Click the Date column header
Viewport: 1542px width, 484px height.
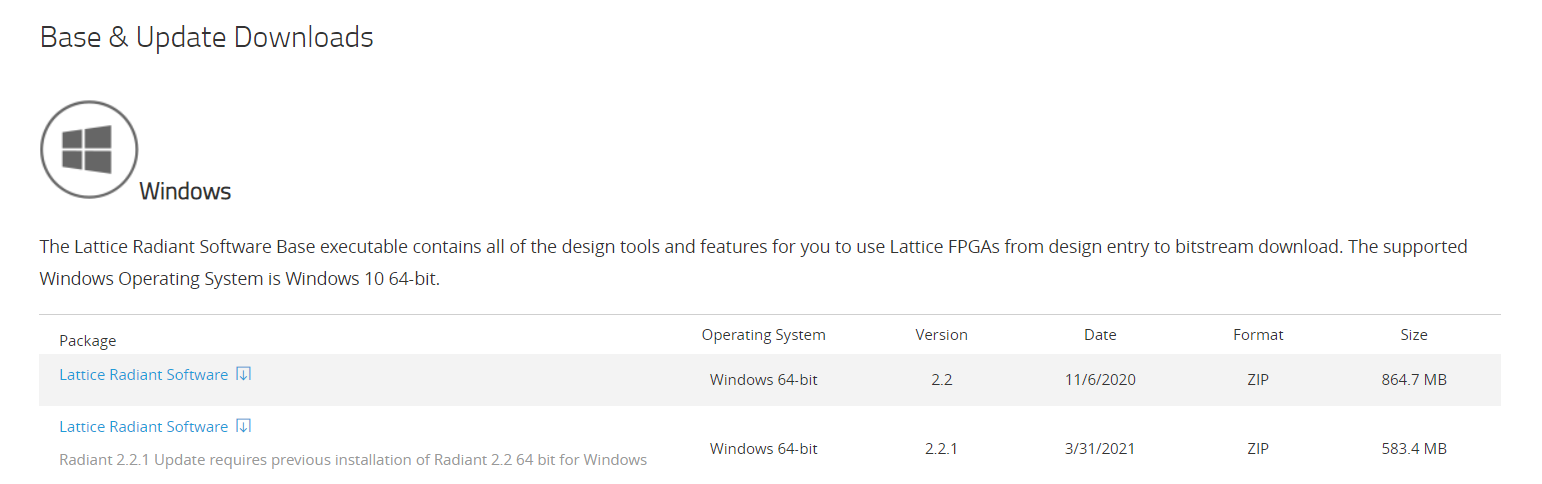click(x=1100, y=335)
